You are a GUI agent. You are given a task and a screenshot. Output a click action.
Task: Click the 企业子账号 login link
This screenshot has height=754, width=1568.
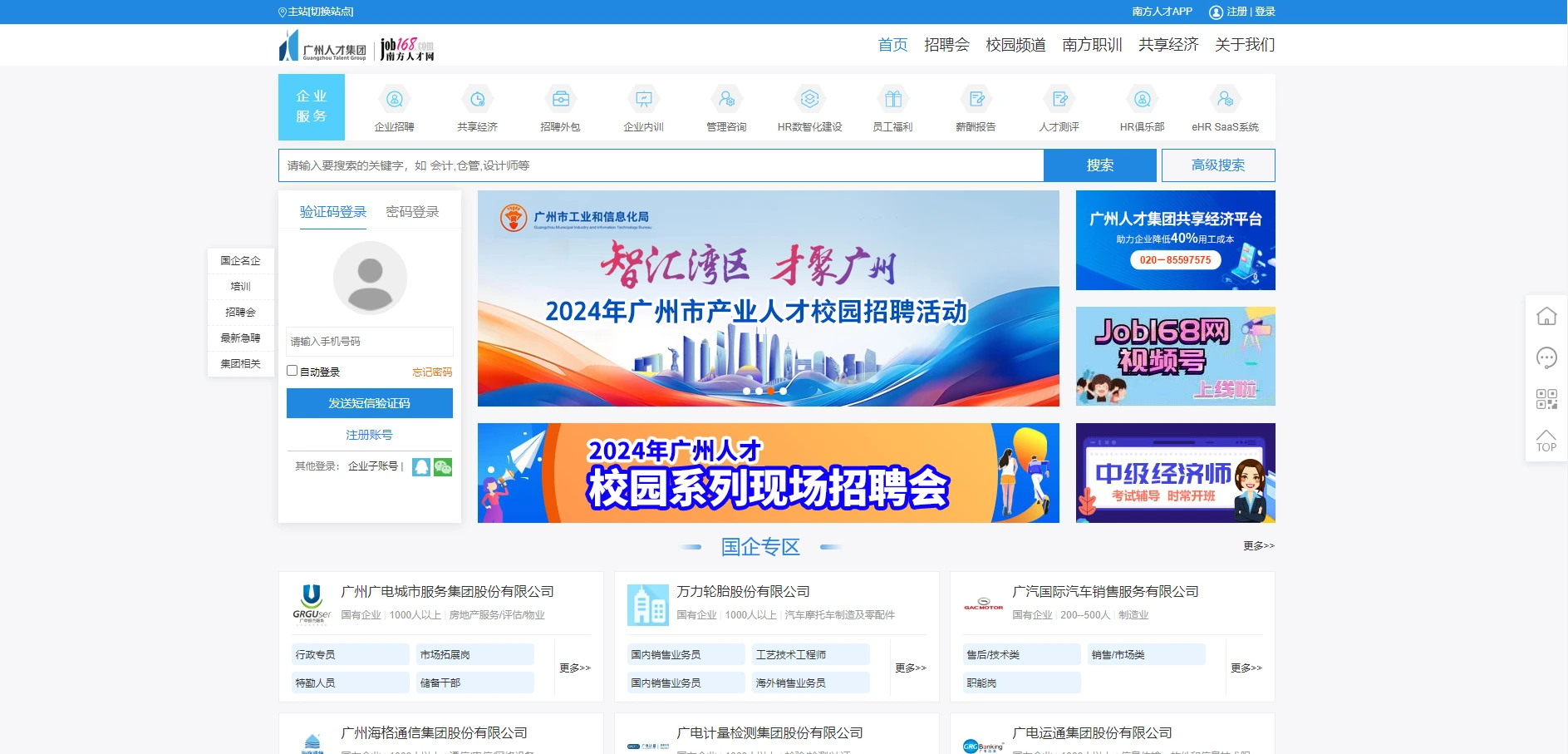(x=373, y=466)
